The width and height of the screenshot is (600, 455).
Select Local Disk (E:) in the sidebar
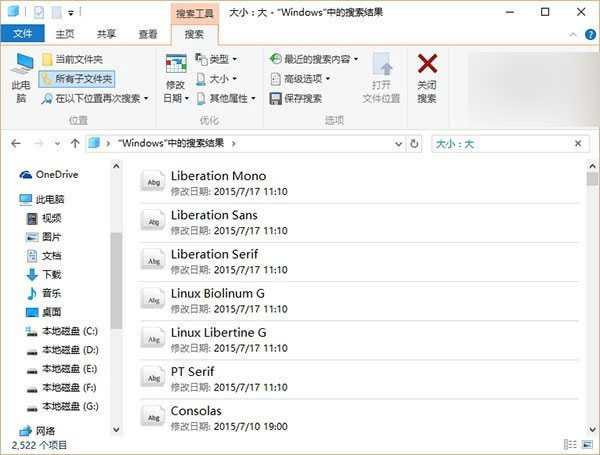point(62,369)
